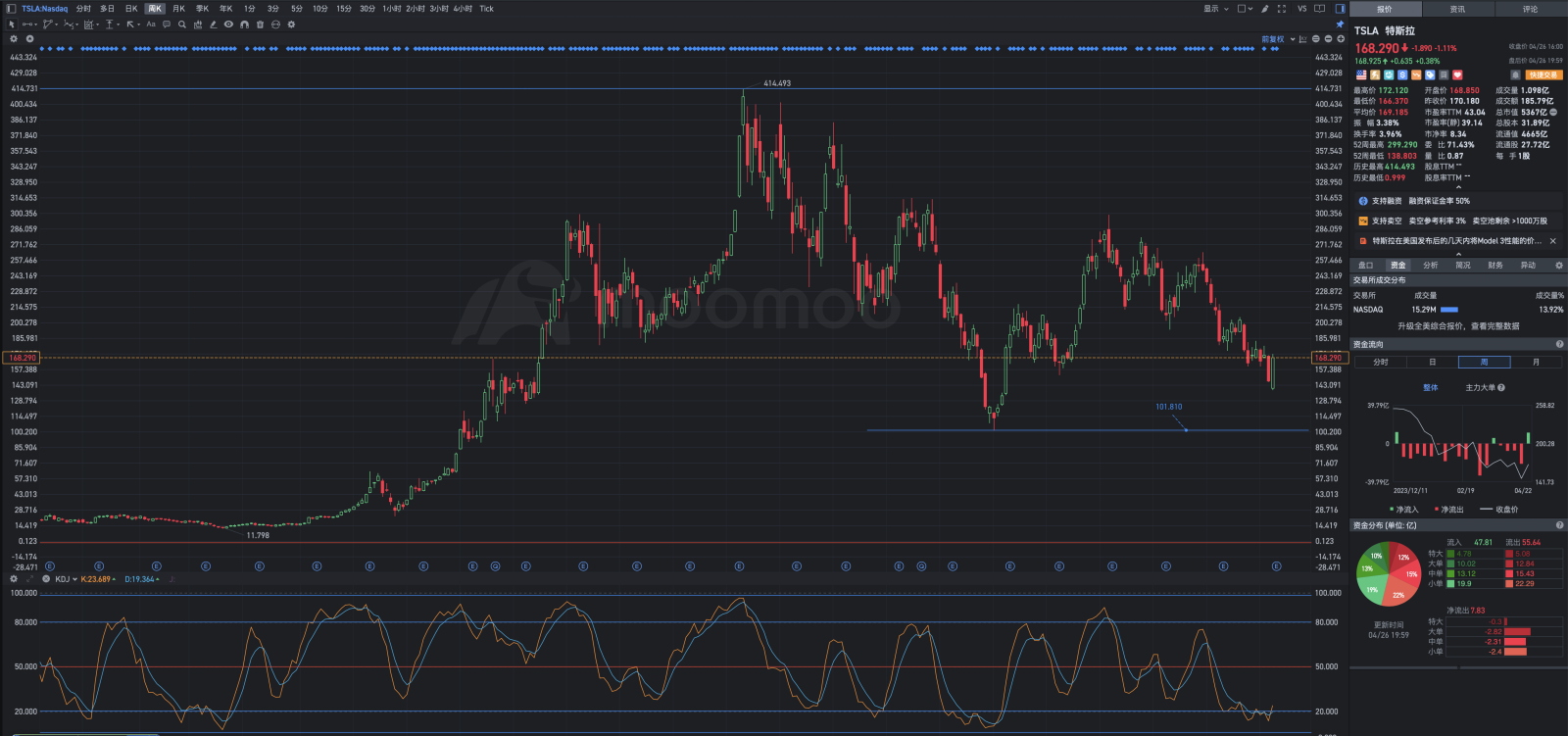The width and height of the screenshot is (1568, 736).
Task: Pin the chart with the blue pin icon
Action: click(1340, 25)
